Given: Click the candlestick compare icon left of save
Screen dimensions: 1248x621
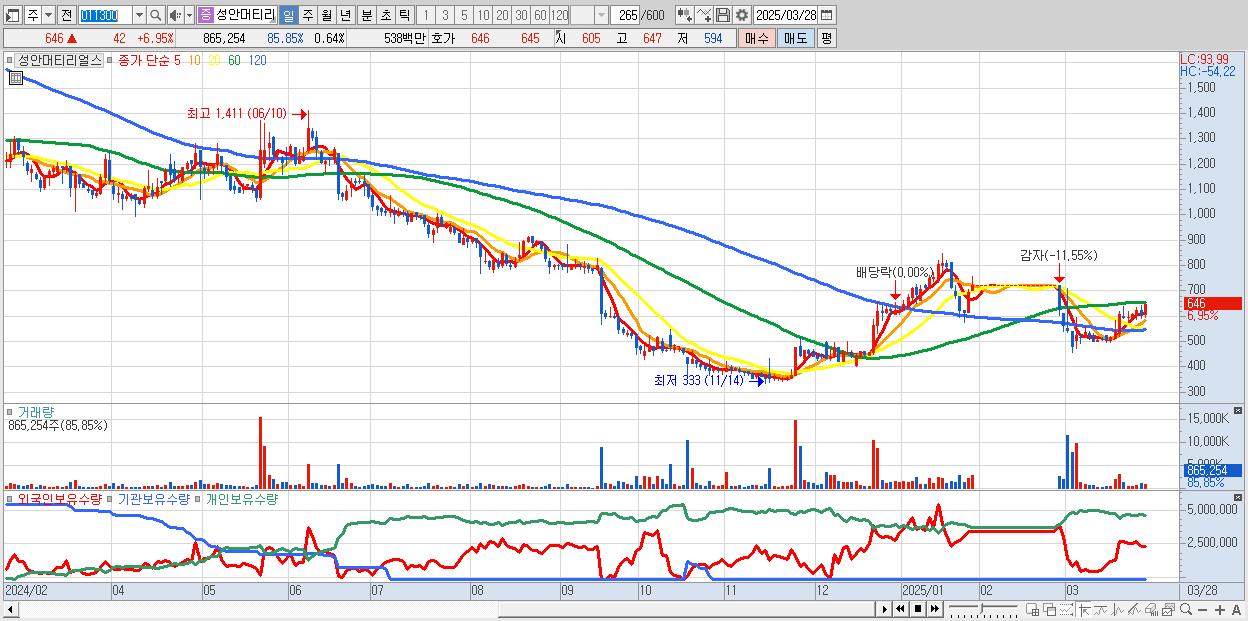Looking at the screenshot, I should point(684,15).
